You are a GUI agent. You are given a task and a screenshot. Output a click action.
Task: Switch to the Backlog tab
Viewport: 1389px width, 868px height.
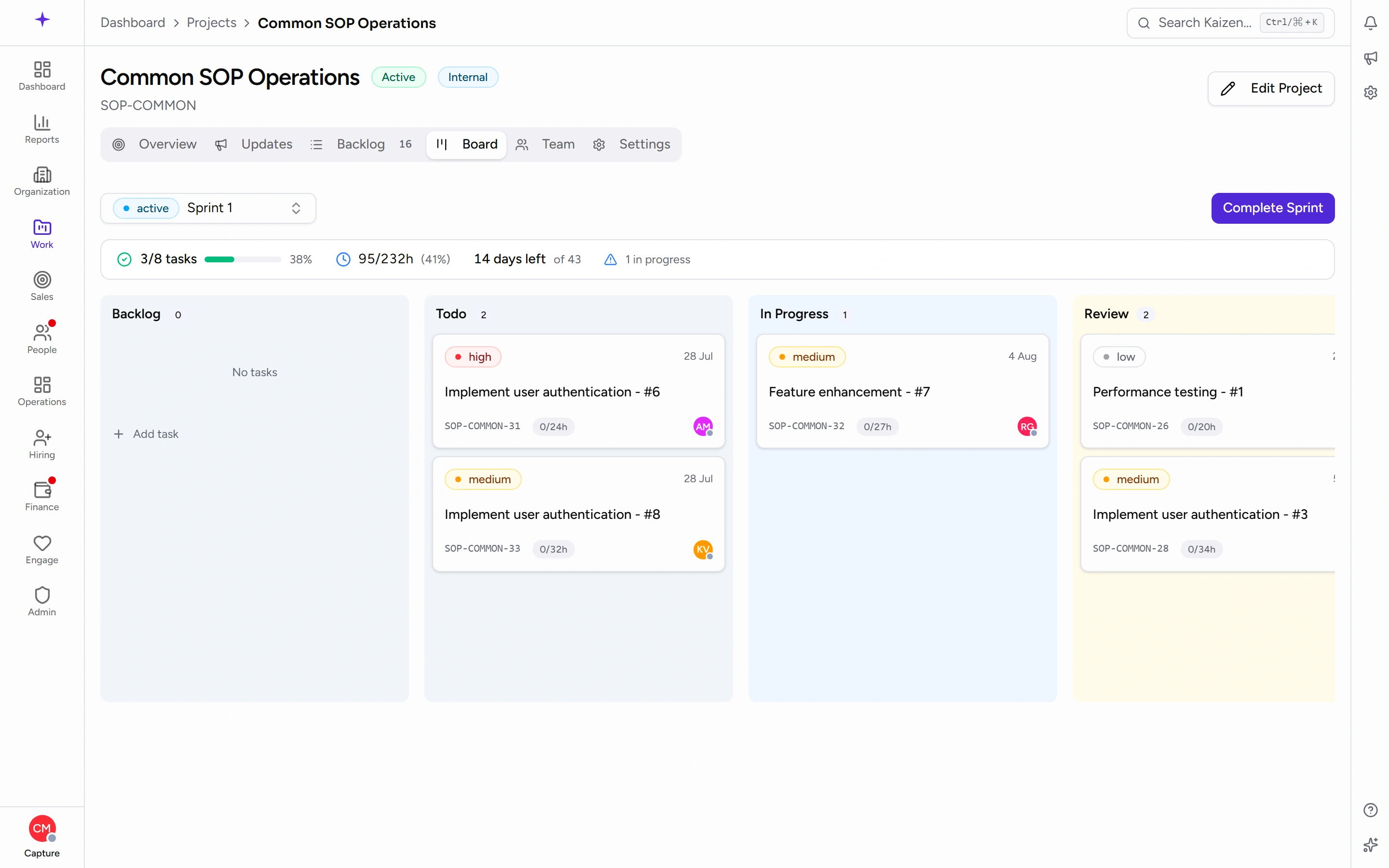362,144
